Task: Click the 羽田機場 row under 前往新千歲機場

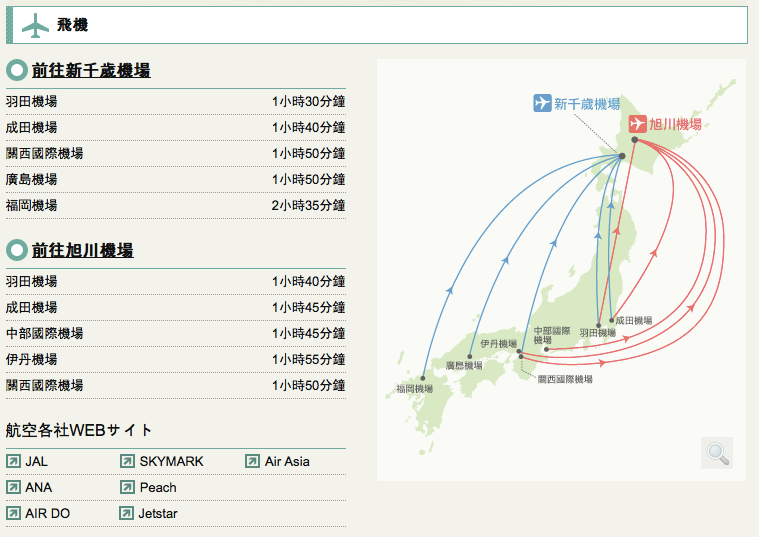Action: [x=175, y=101]
